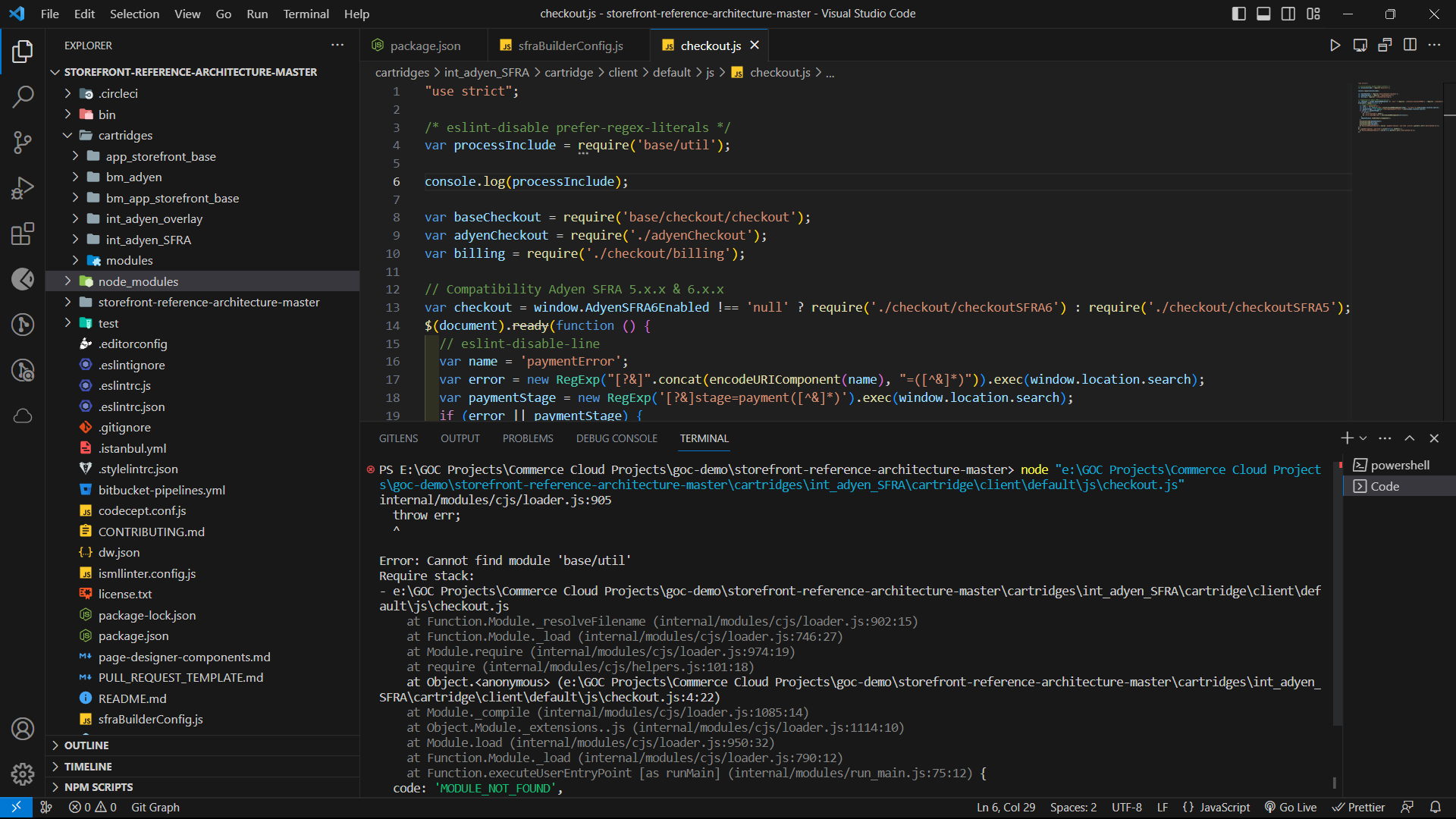The width and height of the screenshot is (1456, 819).
Task: Toggle the primary sidebar visibility
Action: pyautogui.click(x=1238, y=14)
